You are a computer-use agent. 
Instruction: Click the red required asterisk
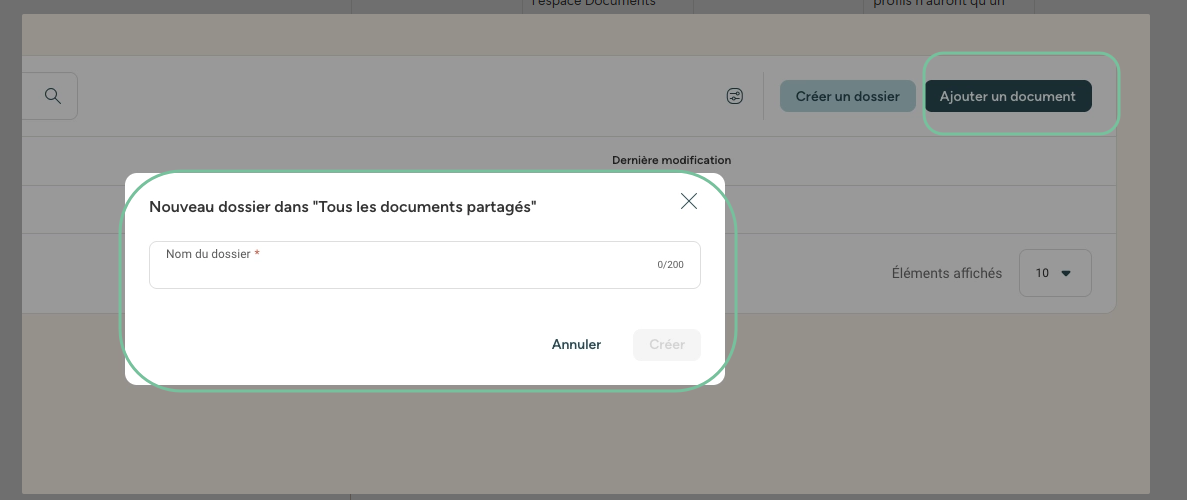[257, 254]
